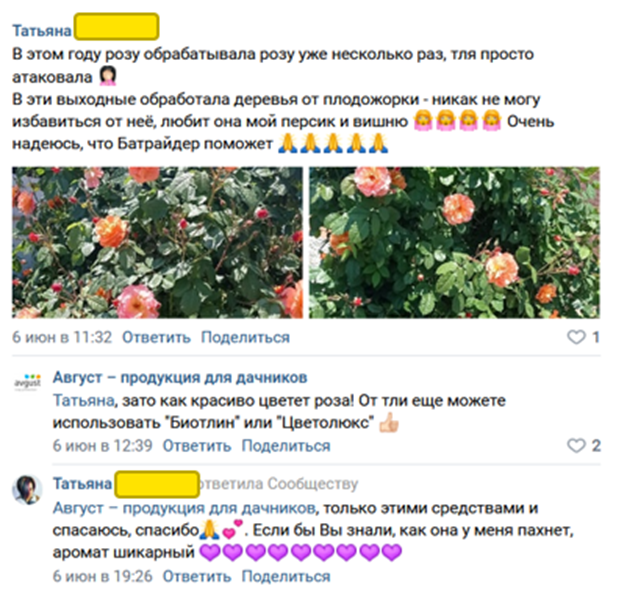Click the Август mention in Tatyana's reply
This screenshot has width=627, height=597.
coord(184,508)
